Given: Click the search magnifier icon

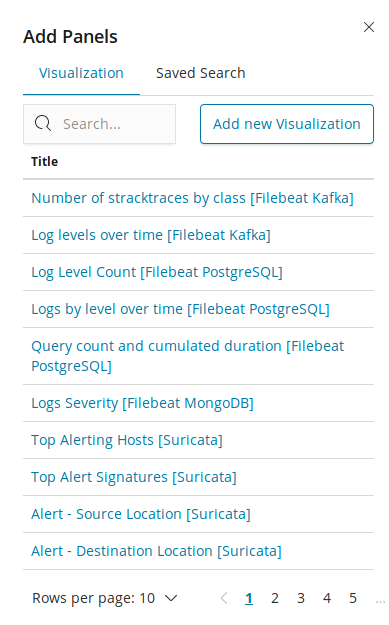Looking at the screenshot, I should coord(43,123).
